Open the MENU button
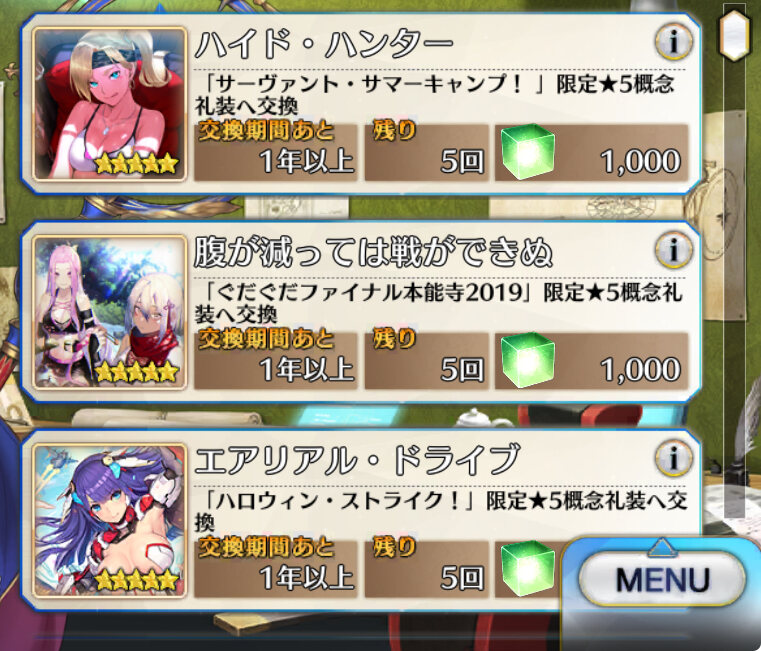761x651 pixels. point(662,579)
